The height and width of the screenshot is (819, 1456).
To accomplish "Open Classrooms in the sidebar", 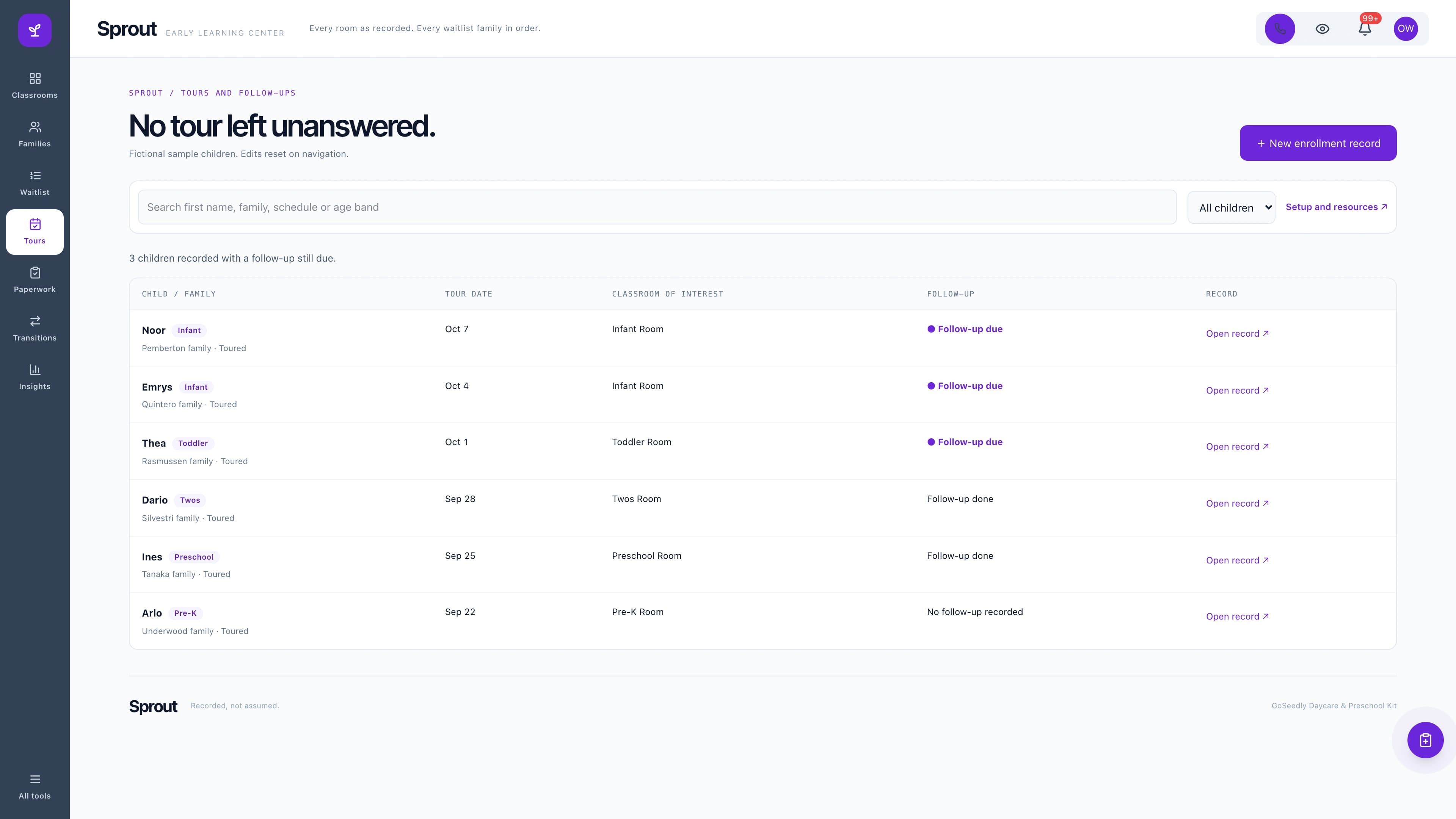I will pyautogui.click(x=35, y=86).
